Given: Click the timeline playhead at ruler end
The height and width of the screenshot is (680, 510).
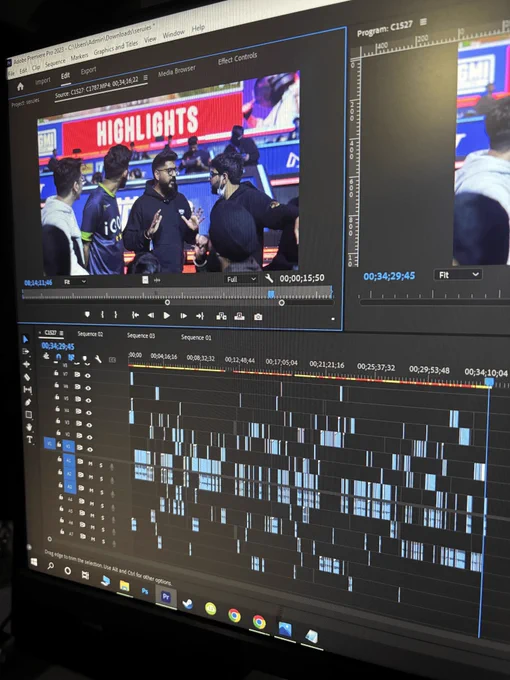Looking at the screenshot, I should click(x=489, y=382).
